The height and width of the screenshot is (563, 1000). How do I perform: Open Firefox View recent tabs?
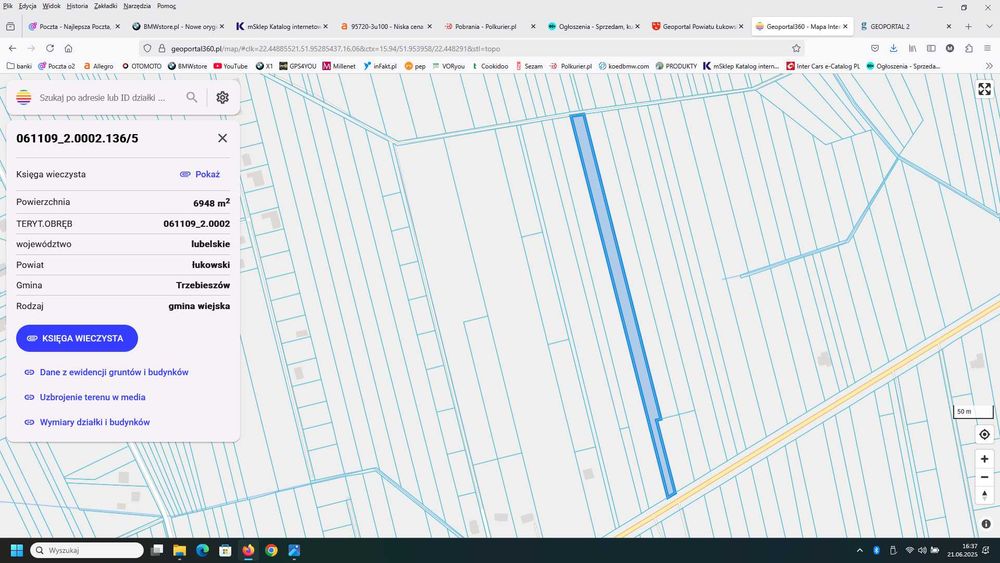pyautogui.click(x=10, y=27)
